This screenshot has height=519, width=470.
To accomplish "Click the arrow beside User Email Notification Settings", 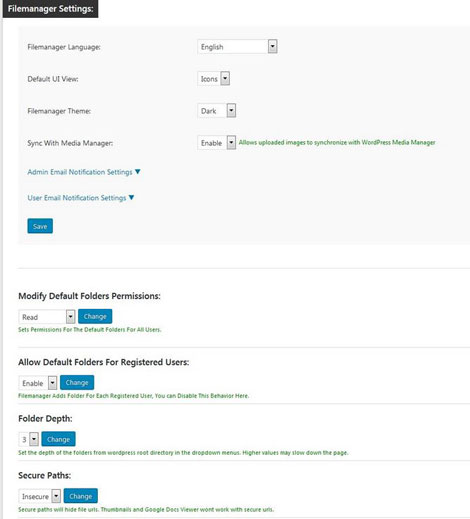I will point(131,197).
